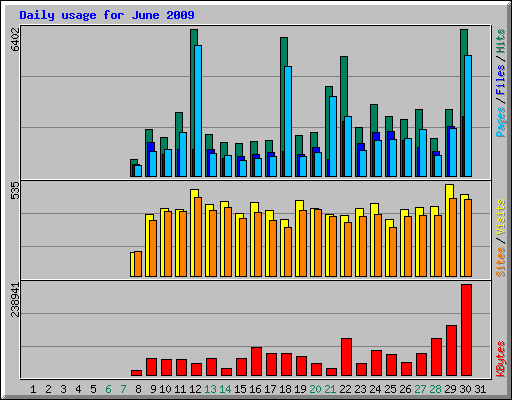
Task: Click the Hits legend label
Action: 501,41
